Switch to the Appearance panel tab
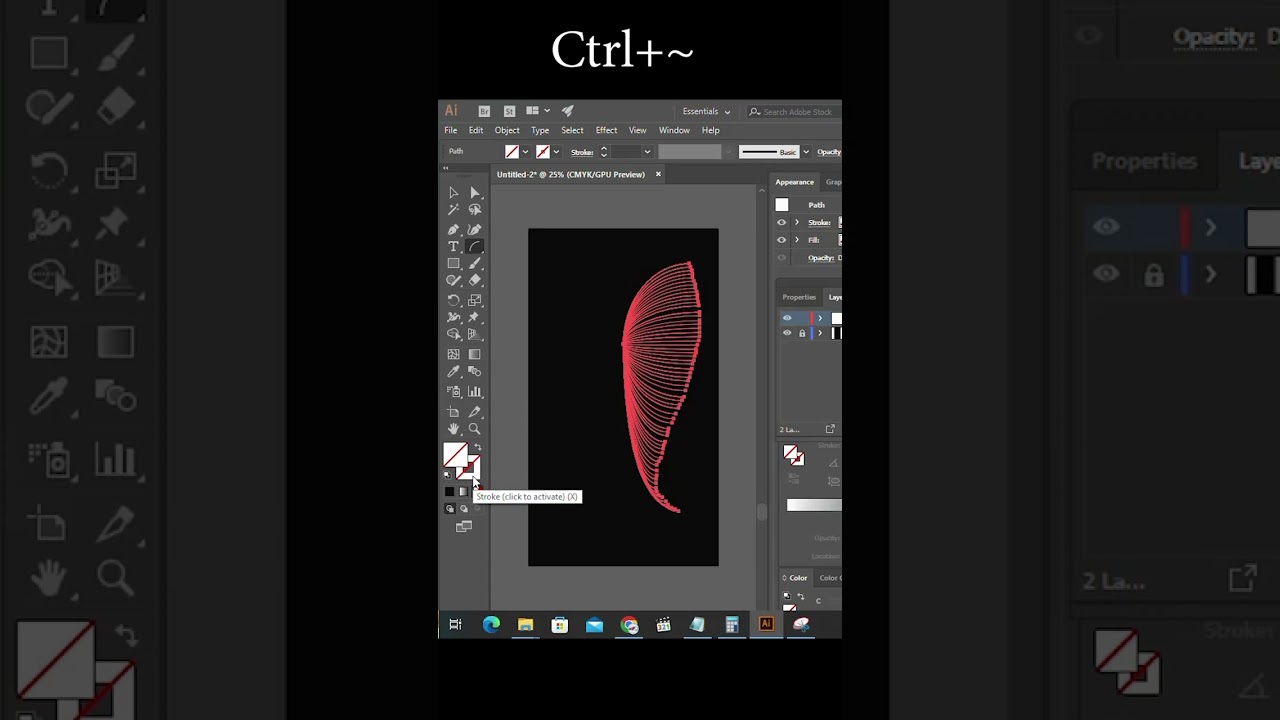Viewport: 1280px width, 720px height. pyautogui.click(x=794, y=182)
